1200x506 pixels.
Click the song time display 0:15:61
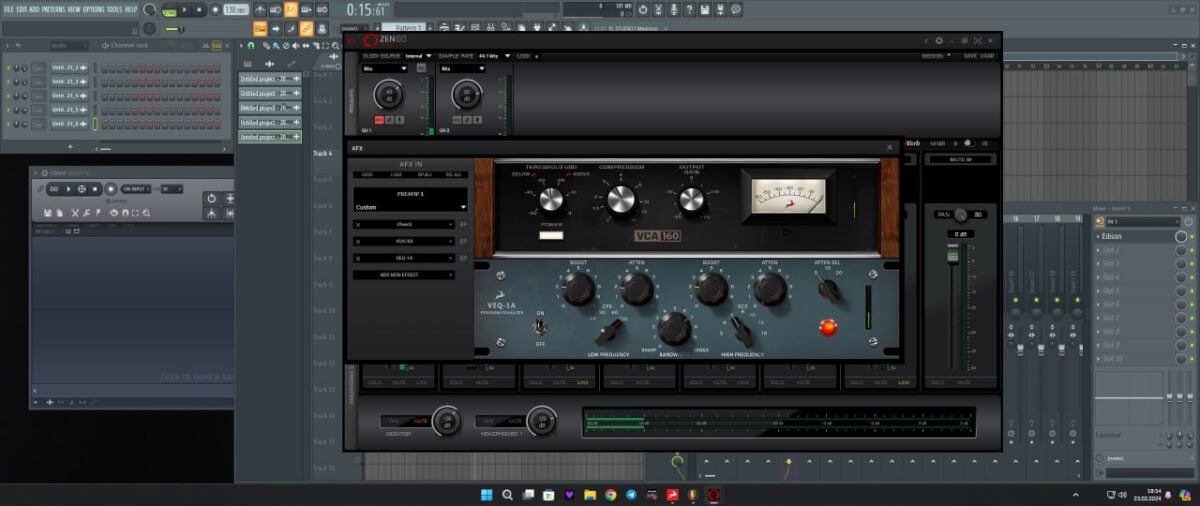coord(367,10)
